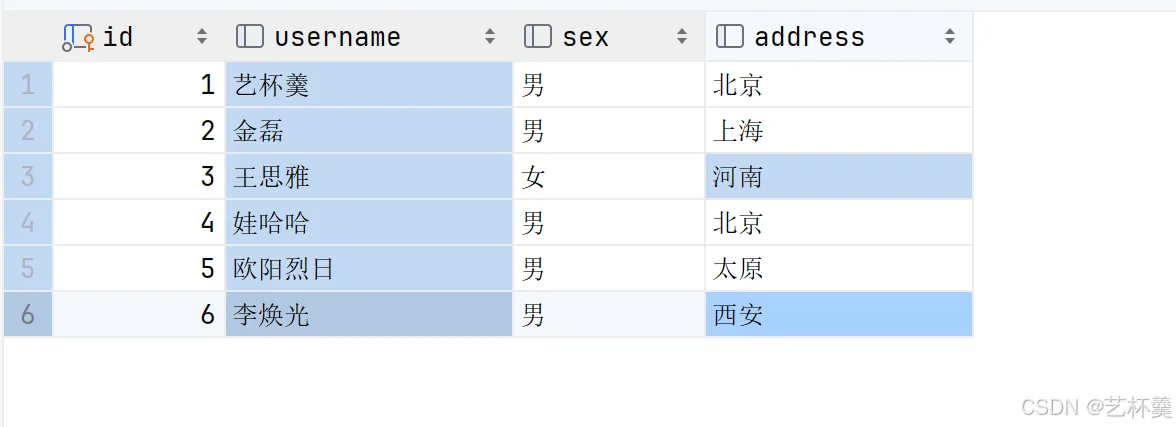Click the sex cell showing 女
This screenshot has width=1176, height=427.
(609, 176)
